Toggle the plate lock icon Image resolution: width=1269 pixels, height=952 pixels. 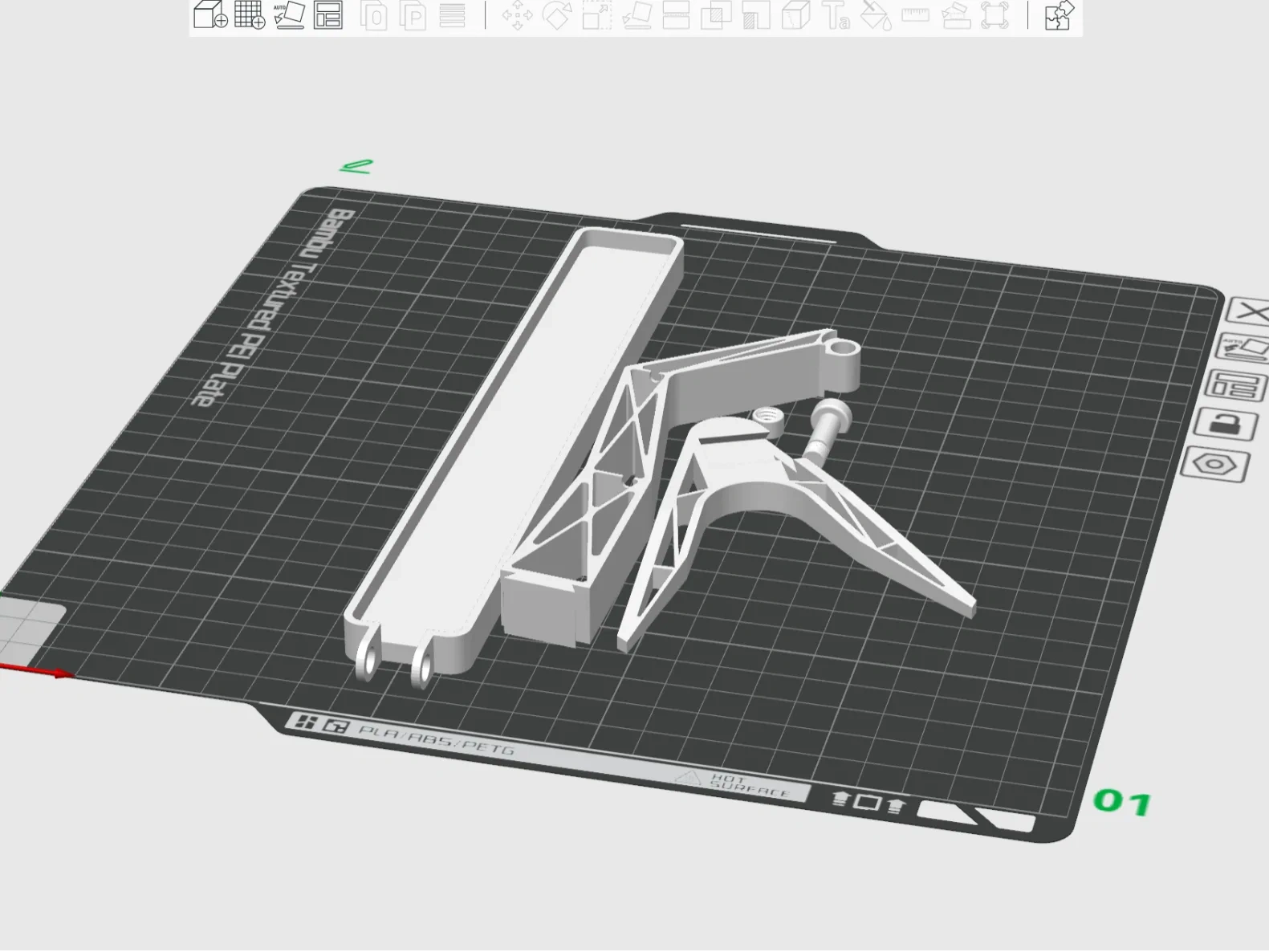tap(1224, 424)
